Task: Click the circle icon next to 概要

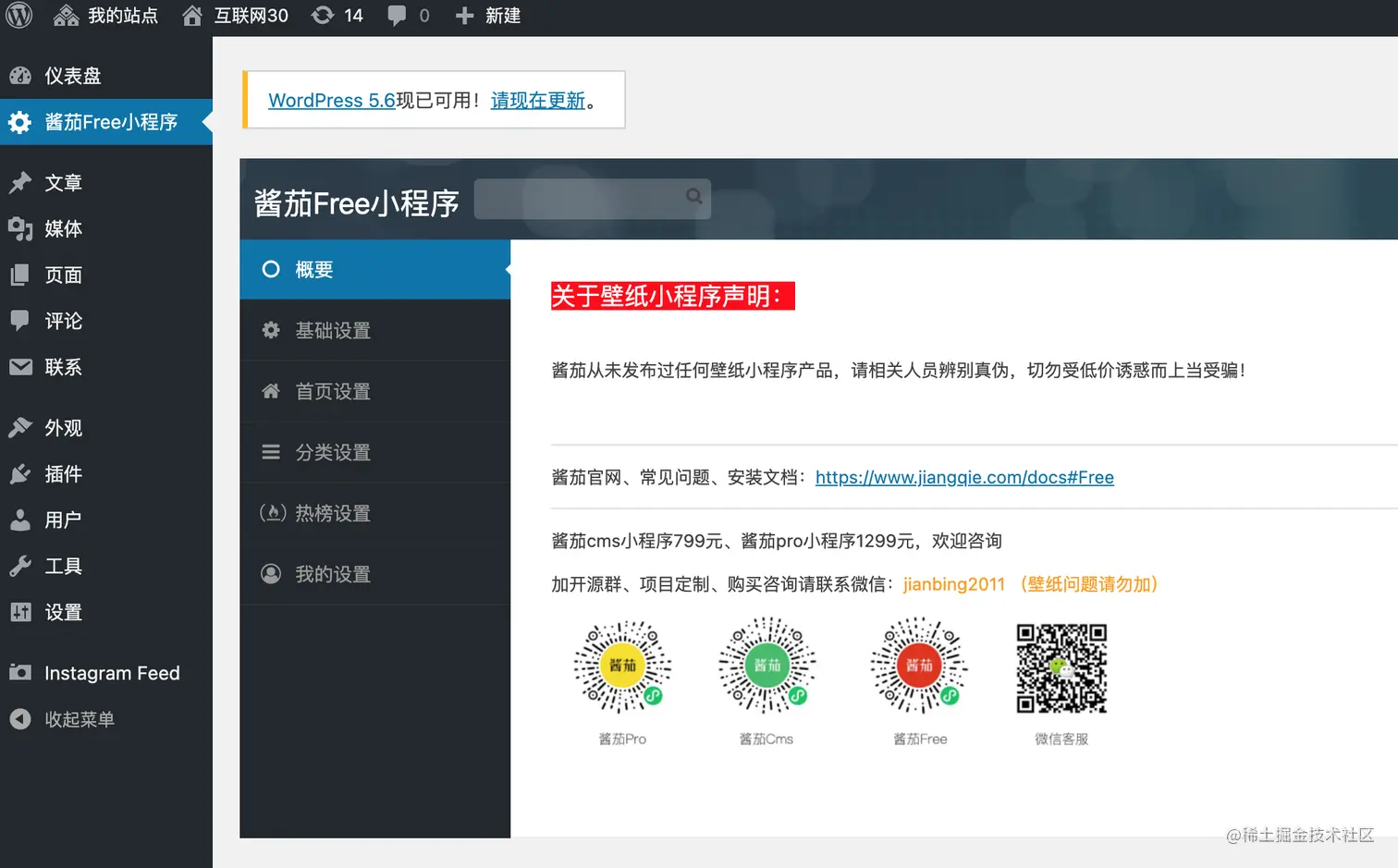Action: coord(271,269)
